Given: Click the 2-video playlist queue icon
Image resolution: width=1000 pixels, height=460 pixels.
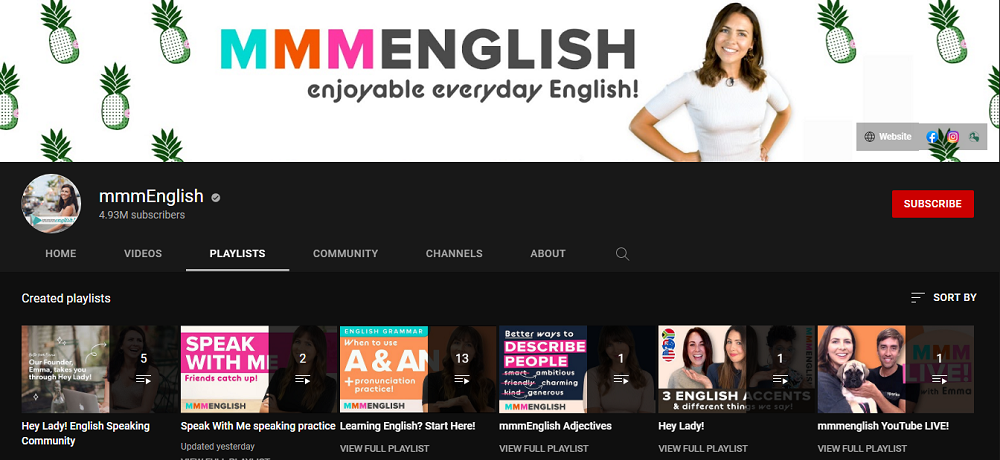Looking at the screenshot, I should [302, 379].
